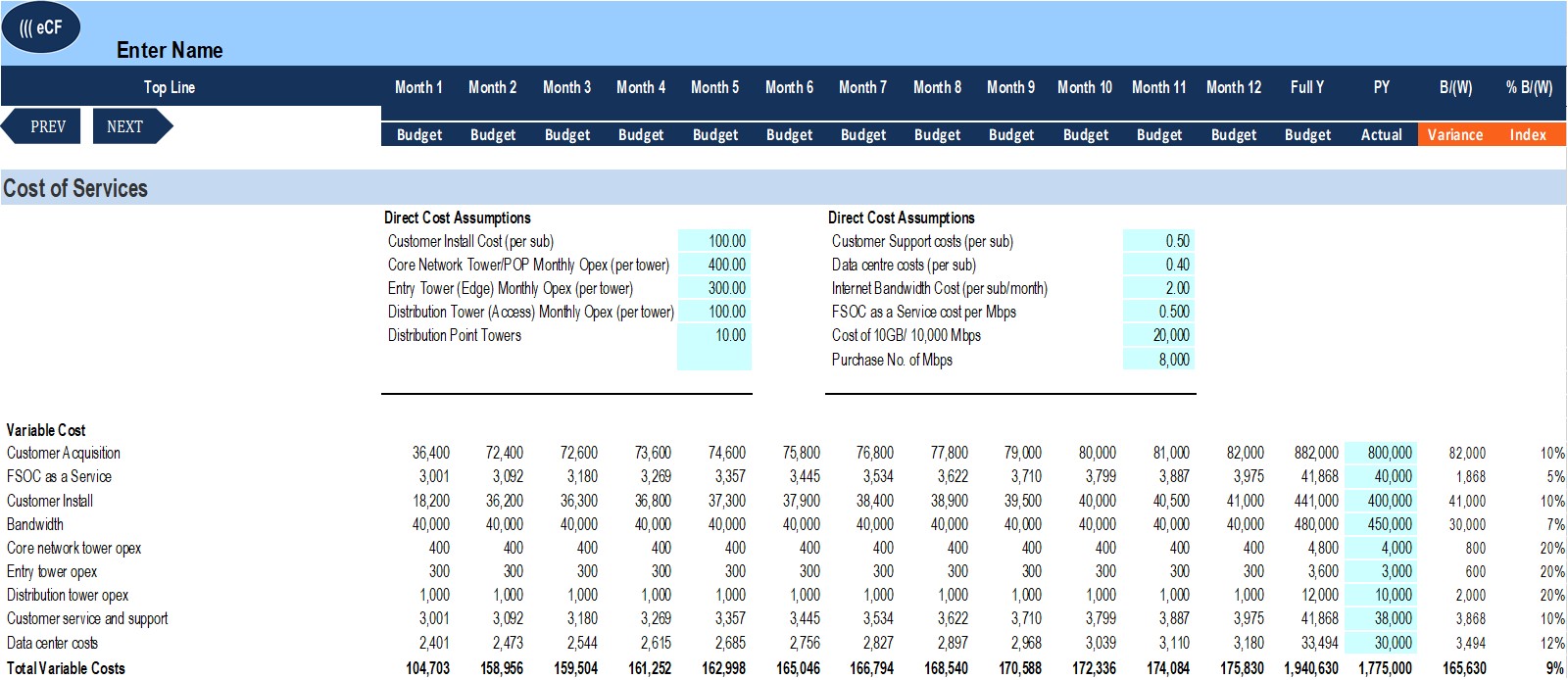Edit Customer Install Cost value 100.00
This screenshot has height=680, width=1568.
pos(714,241)
